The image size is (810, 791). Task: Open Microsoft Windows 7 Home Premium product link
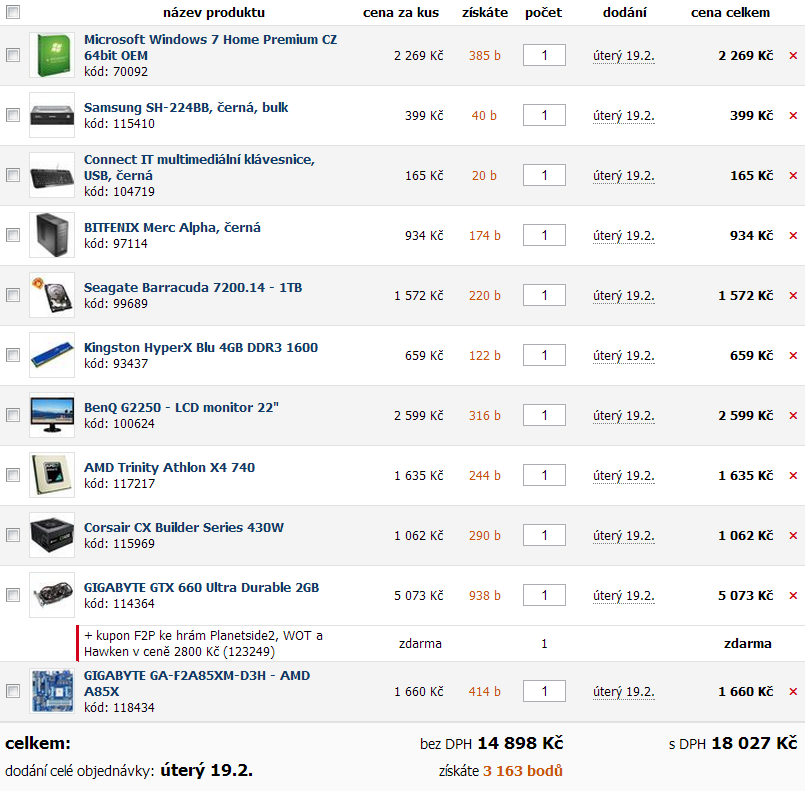pyautogui.click(x=210, y=47)
